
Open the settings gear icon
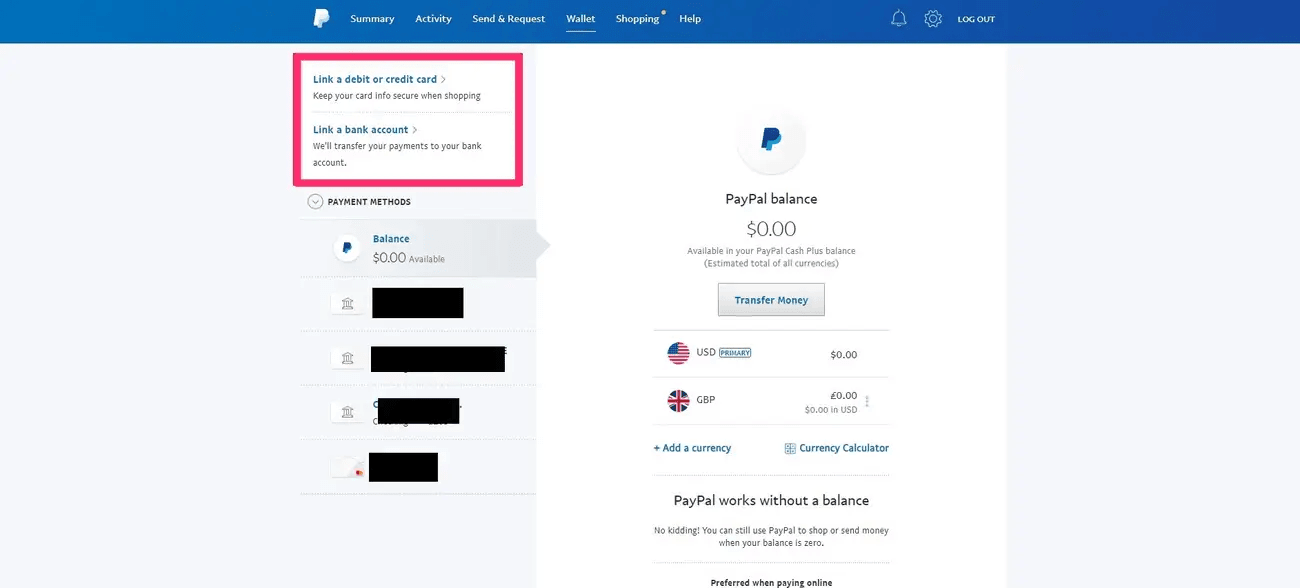[933, 18]
